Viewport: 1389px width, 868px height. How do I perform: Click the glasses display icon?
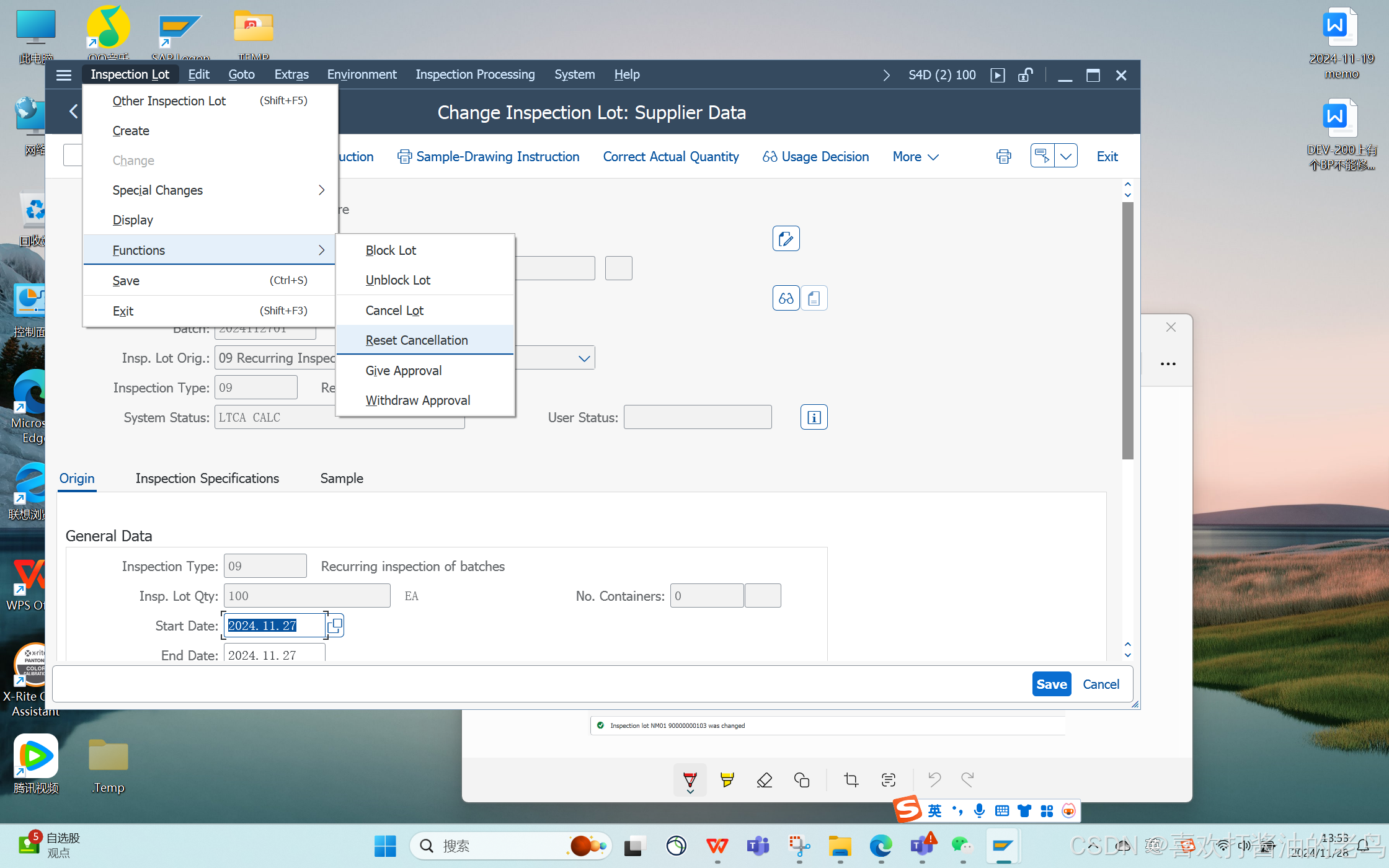[x=786, y=298]
